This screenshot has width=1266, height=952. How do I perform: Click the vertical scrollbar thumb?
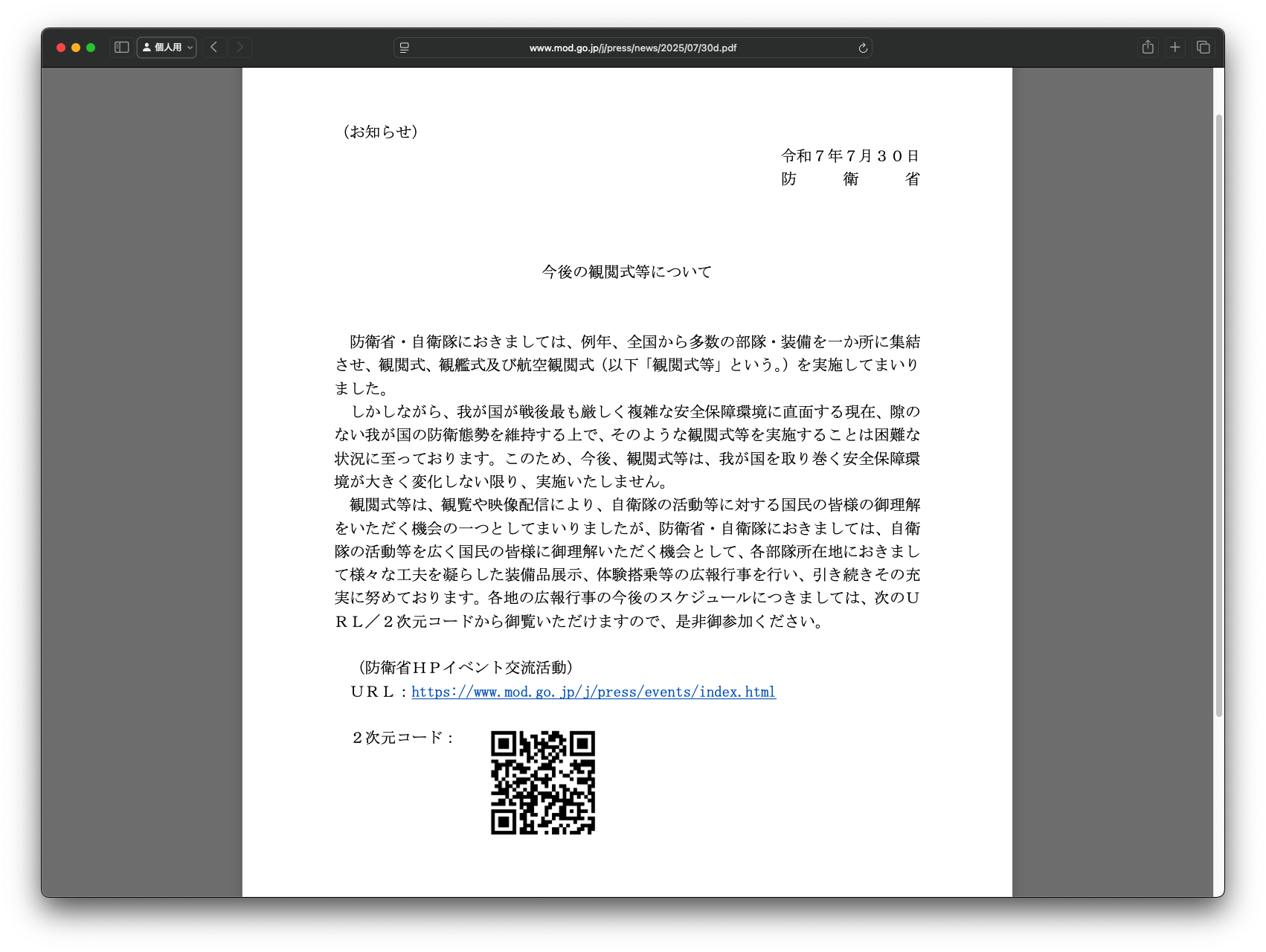[1218, 415]
